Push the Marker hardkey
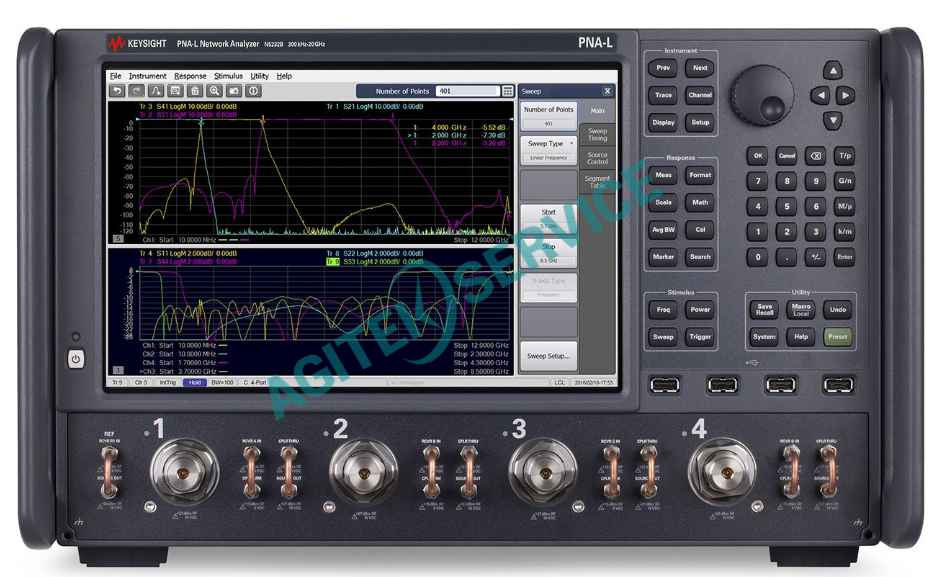This screenshot has height=577, width=940. tap(663, 257)
